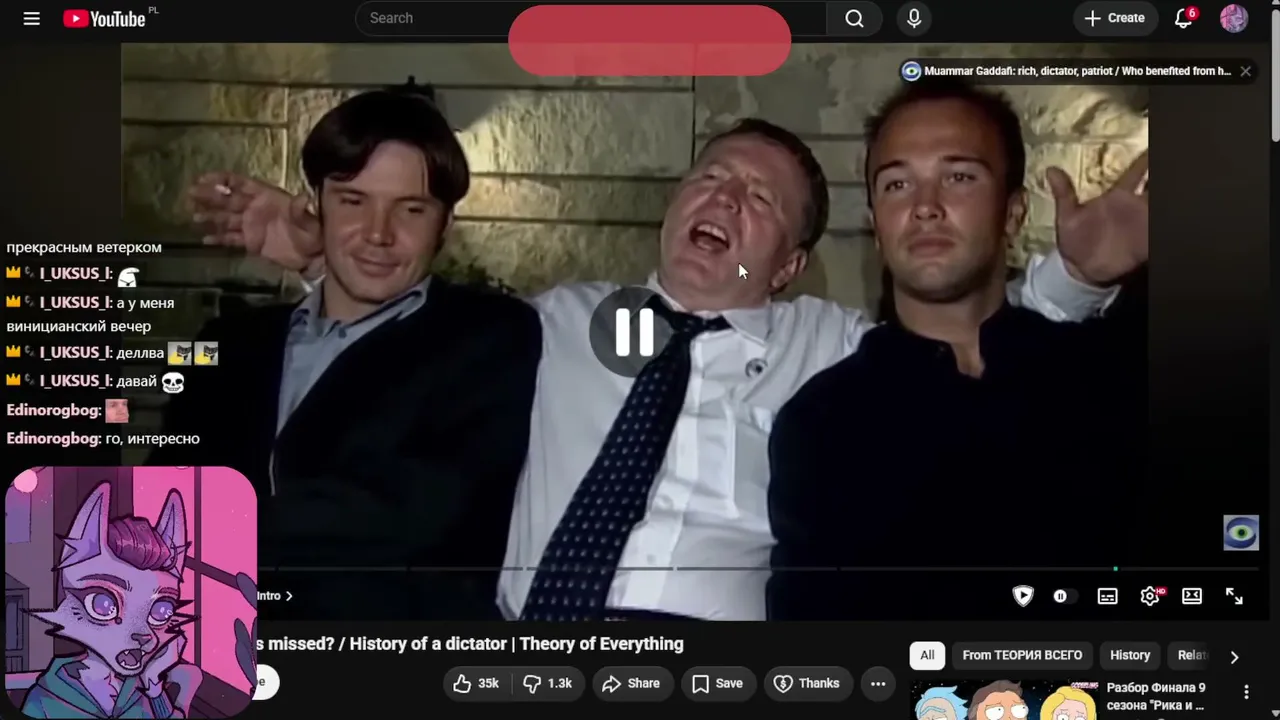Viewport: 1280px width, 720px height.
Task: Send Thanks to the creator
Action: point(806,683)
